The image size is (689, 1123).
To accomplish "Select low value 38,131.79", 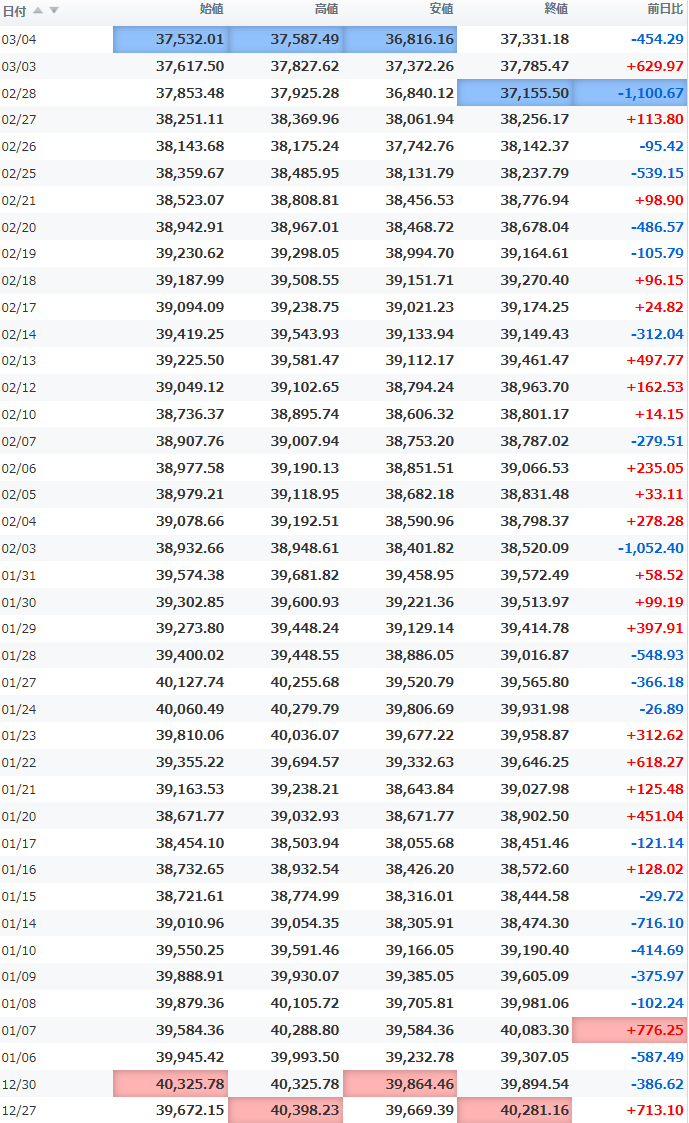I will tap(420, 173).
